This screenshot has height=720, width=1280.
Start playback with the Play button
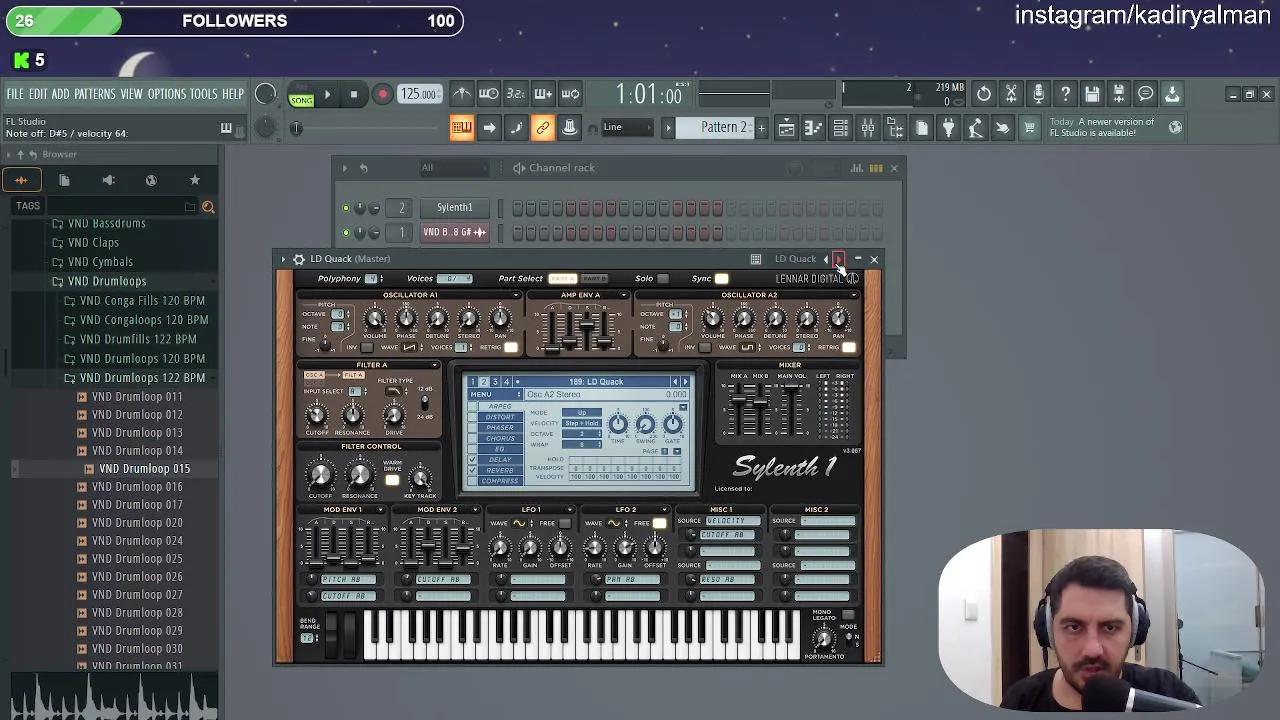coord(327,95)
